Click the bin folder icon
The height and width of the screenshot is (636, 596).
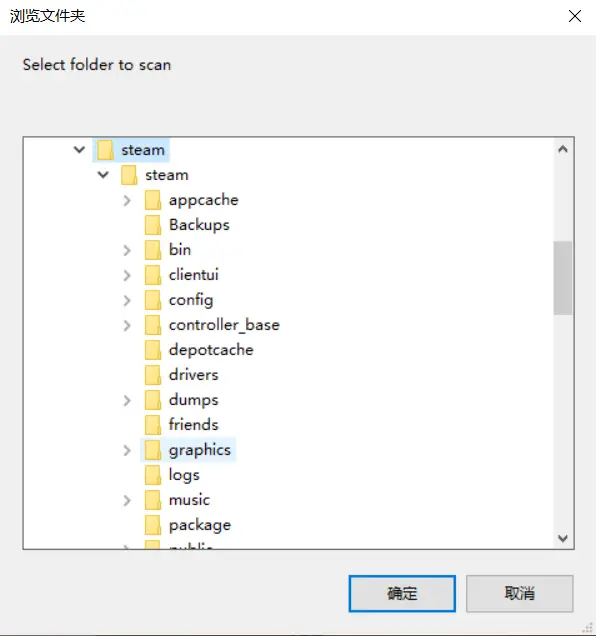click(x=153, y=250)
